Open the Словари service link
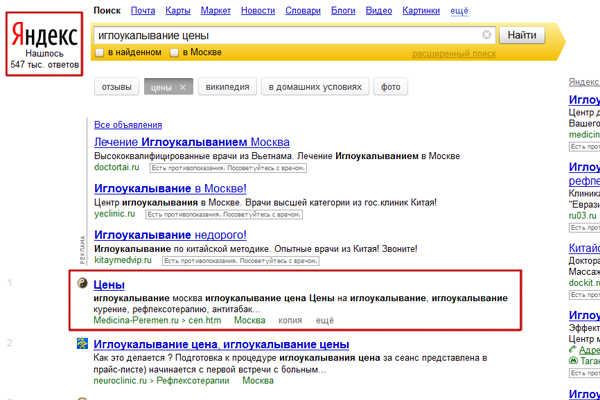600x400 pixels. pyautogui.click(x=303, y=11)
